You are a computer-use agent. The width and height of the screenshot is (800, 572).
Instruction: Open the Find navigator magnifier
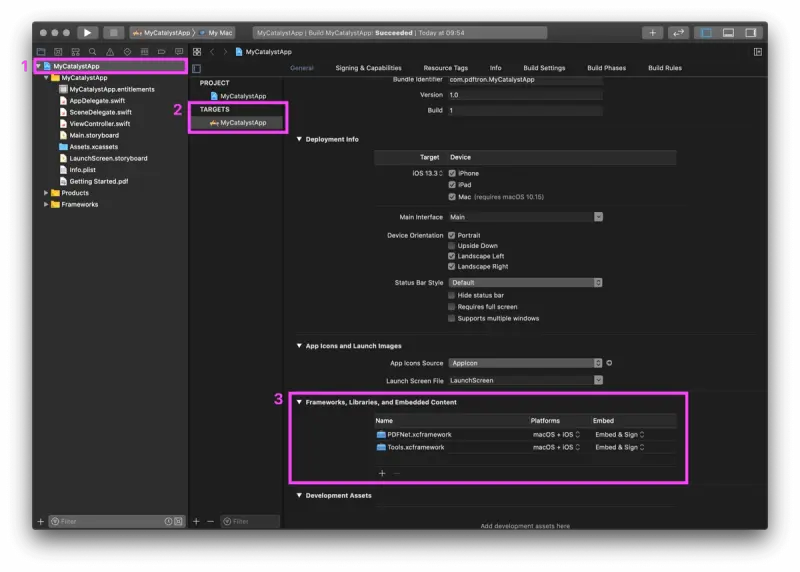pyautogui.click(x=92, y=52)
